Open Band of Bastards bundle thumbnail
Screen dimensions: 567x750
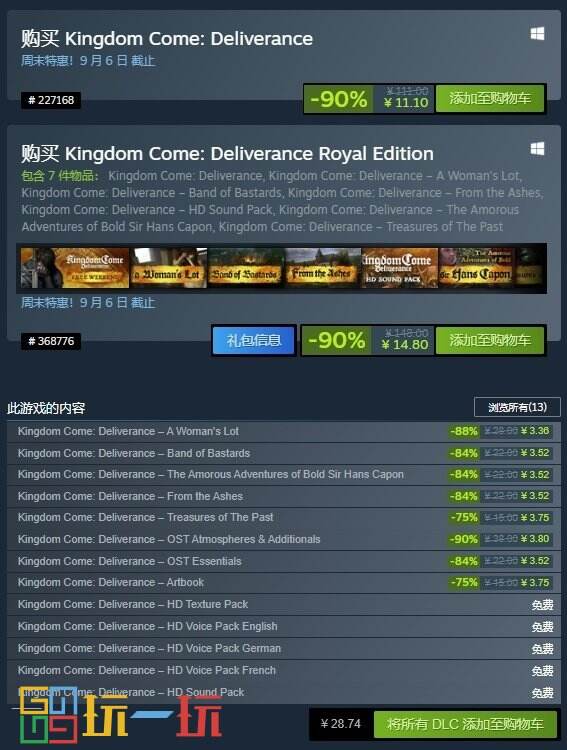(x=246, y=268)
